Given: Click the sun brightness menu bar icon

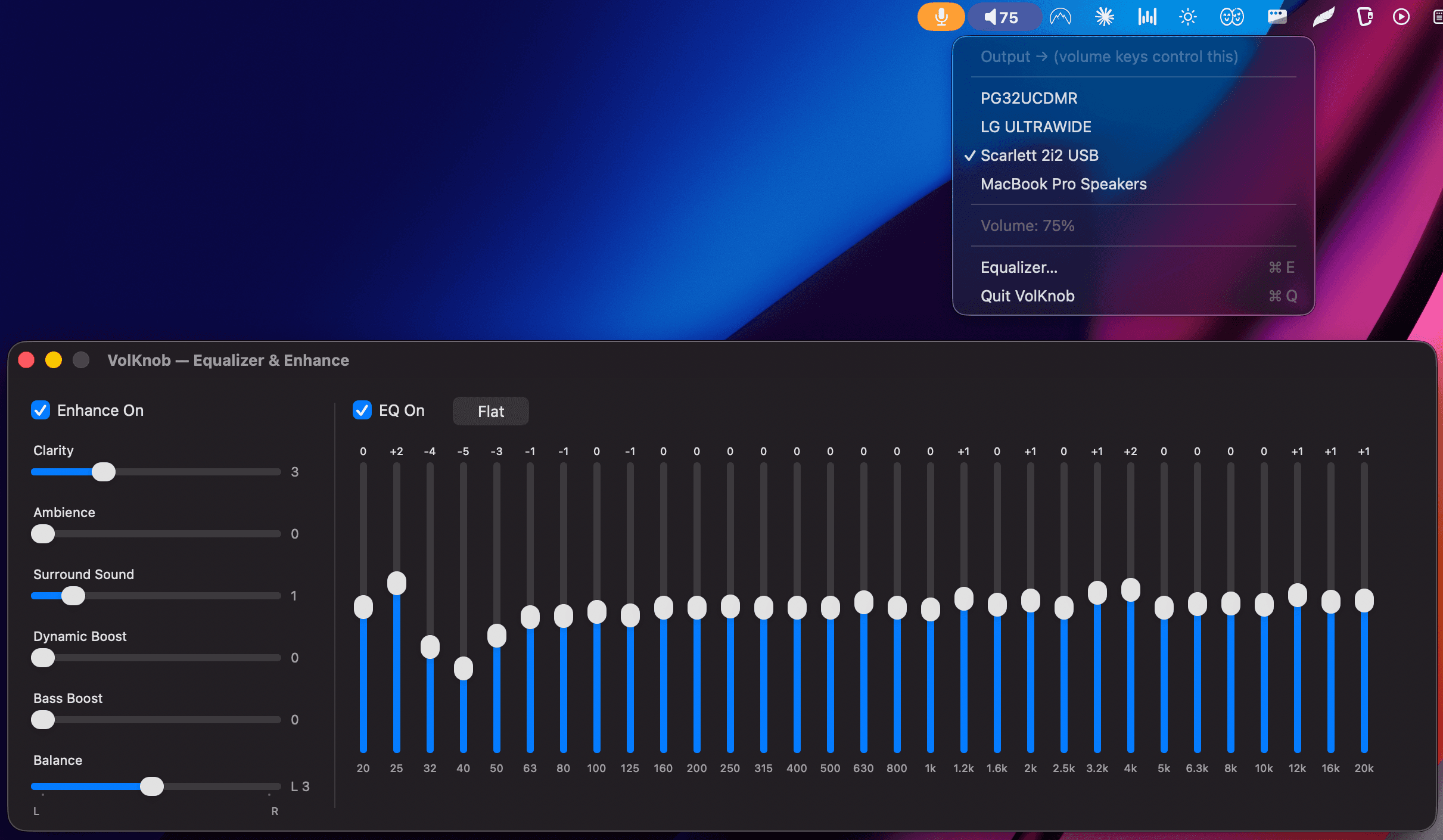Looking at the screenshot, I should (x=1188, y=17).
